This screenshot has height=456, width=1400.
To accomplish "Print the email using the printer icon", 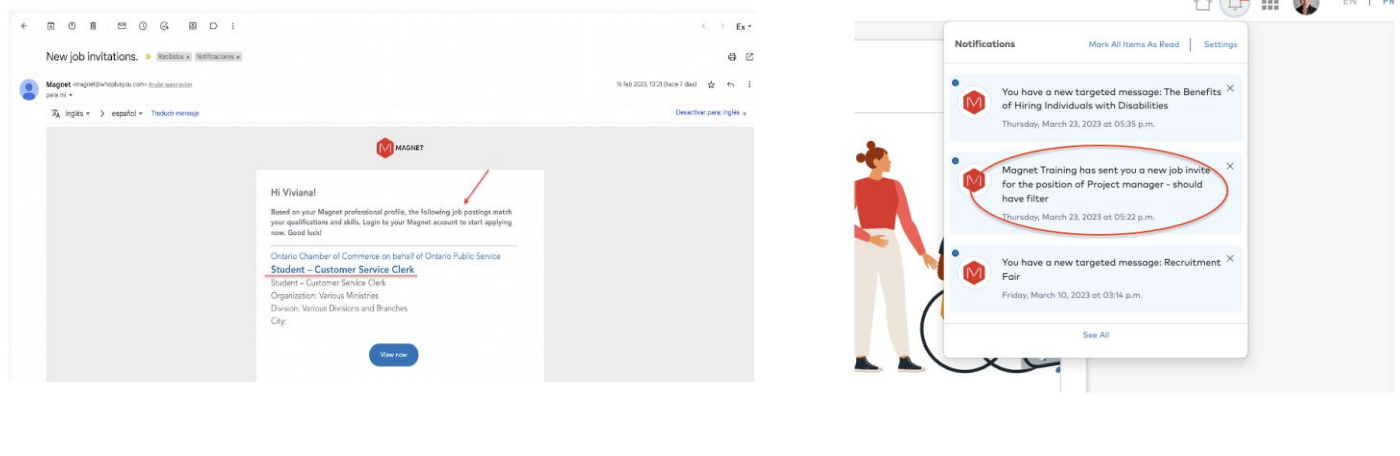I will pyautogui.click(x=732, y=57).
